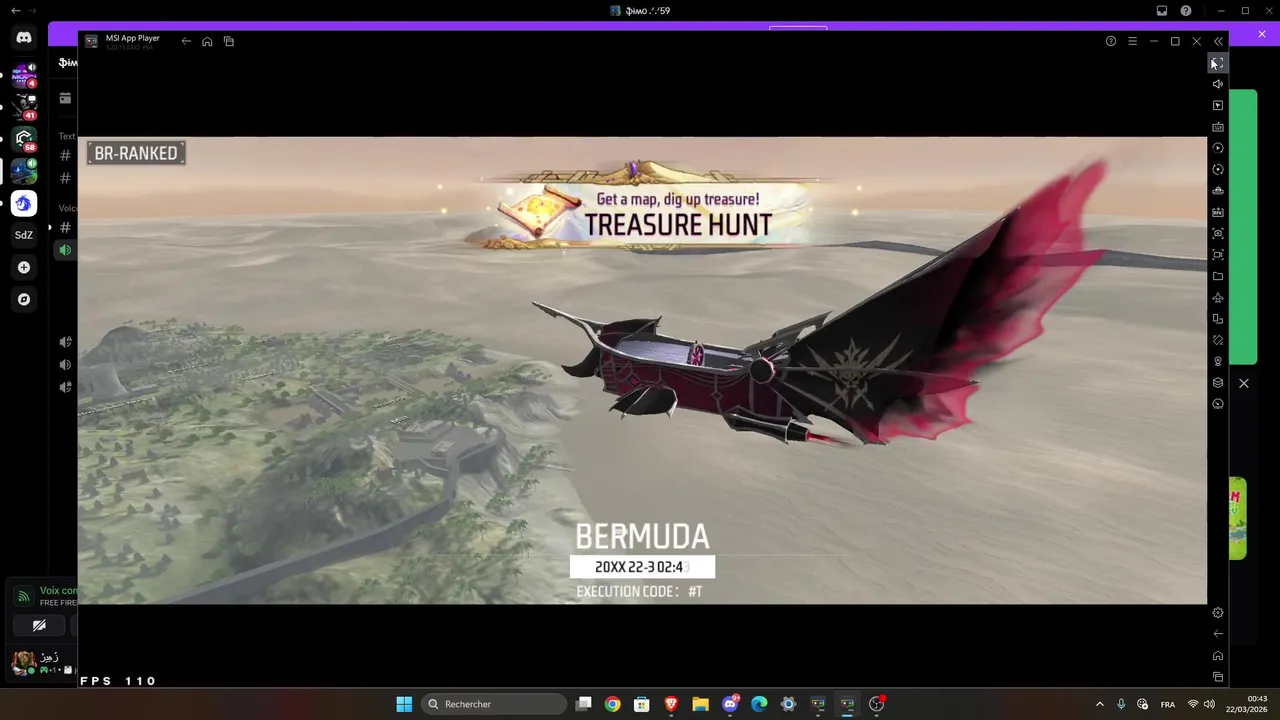Open recent apps icon in bottom sidebar
Screen dimensions: 1280x720
click(1217, 677)
